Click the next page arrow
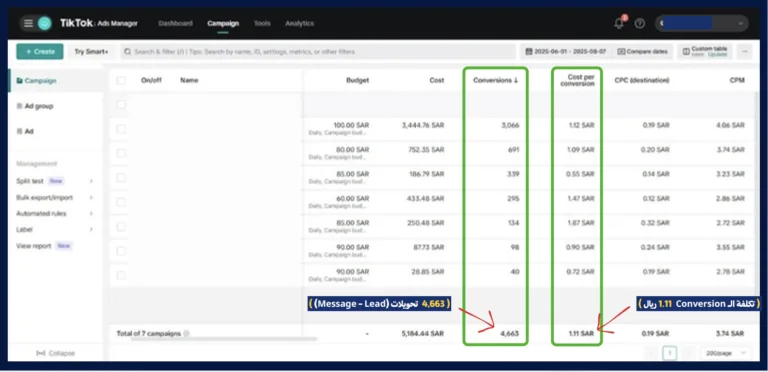The height and width of the screenshot is (372, 768). [x=688, y=353]
